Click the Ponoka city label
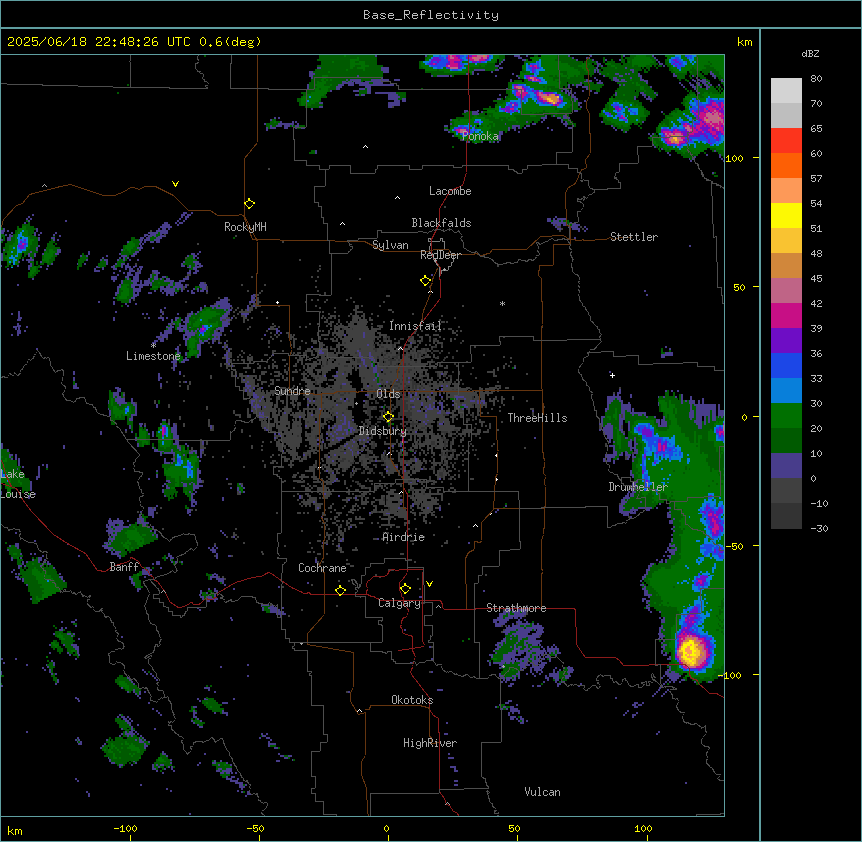 pos(480,136)
